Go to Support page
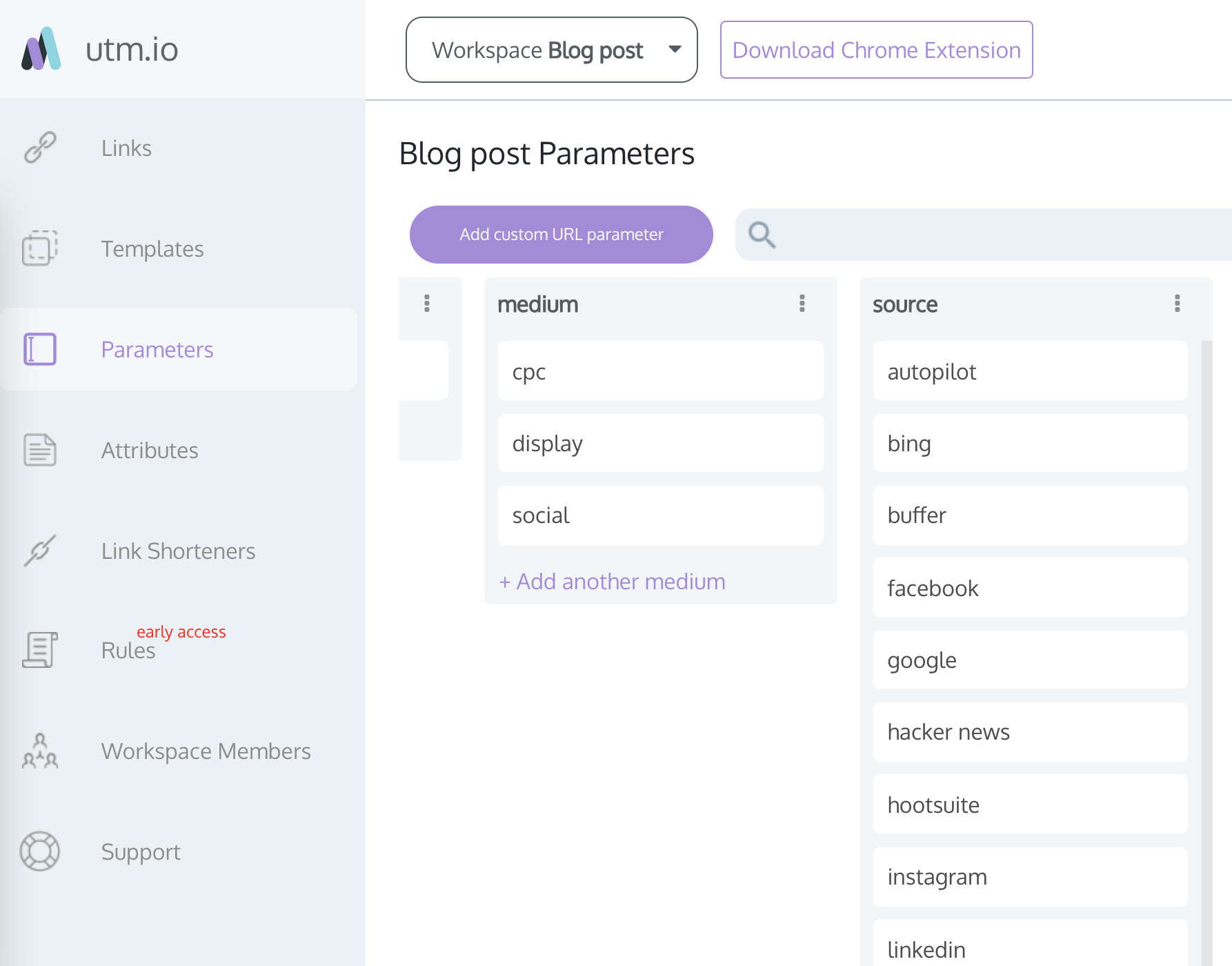 coord(141,851)
